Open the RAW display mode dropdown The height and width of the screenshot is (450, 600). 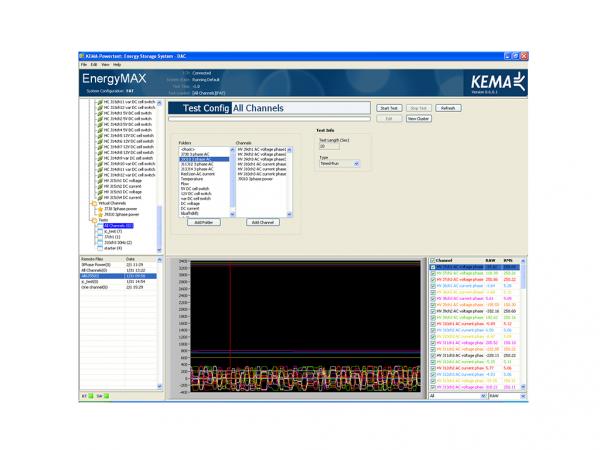point(507,396)
